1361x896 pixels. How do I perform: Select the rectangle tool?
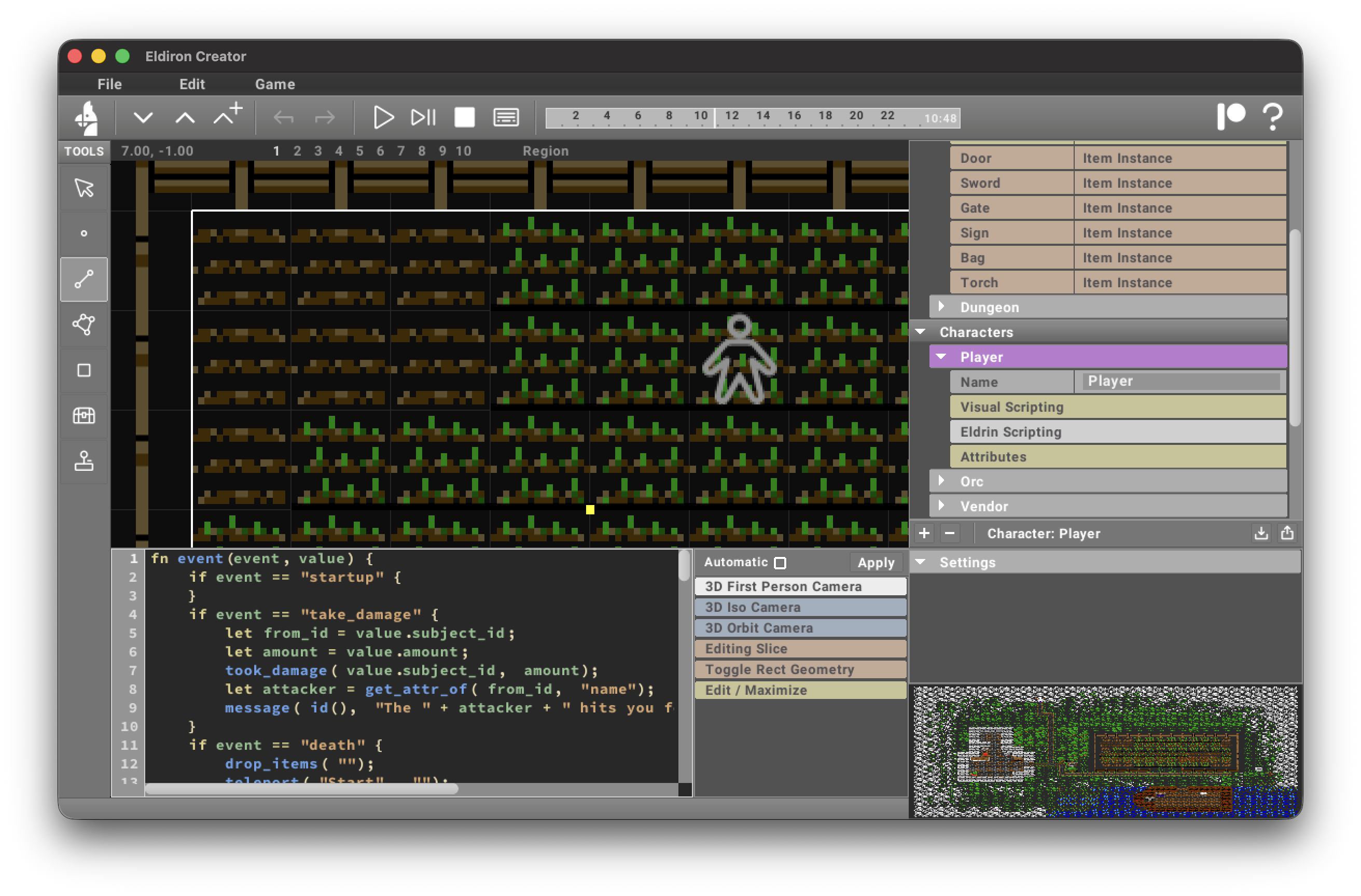pos(84,371)
